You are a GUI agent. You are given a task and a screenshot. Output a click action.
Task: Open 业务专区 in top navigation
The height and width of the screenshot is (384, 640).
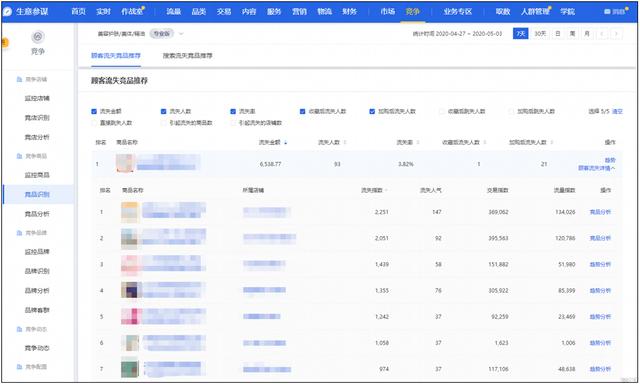[458, 11]
